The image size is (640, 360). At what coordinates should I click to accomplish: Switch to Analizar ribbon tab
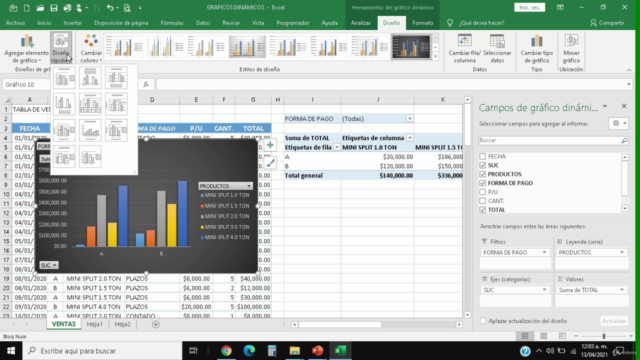click(x=360, y=23)
